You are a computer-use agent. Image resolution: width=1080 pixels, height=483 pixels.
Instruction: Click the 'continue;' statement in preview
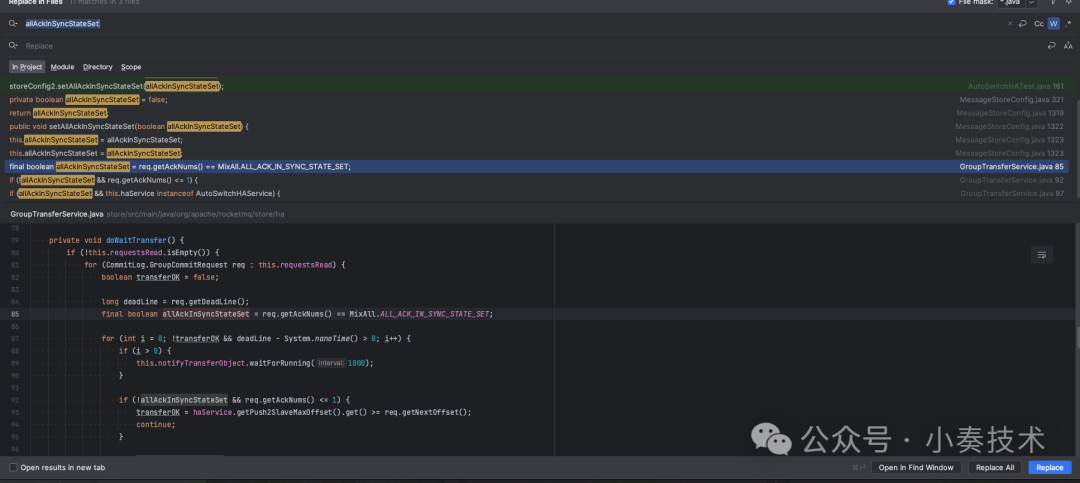point(156,424)
